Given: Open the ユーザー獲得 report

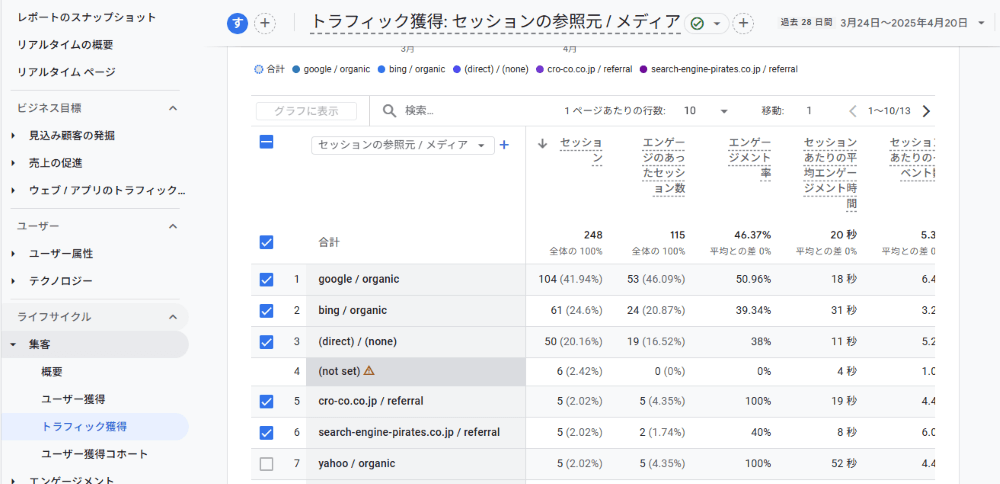Looking at the screenshot, I should pos(73,399).
